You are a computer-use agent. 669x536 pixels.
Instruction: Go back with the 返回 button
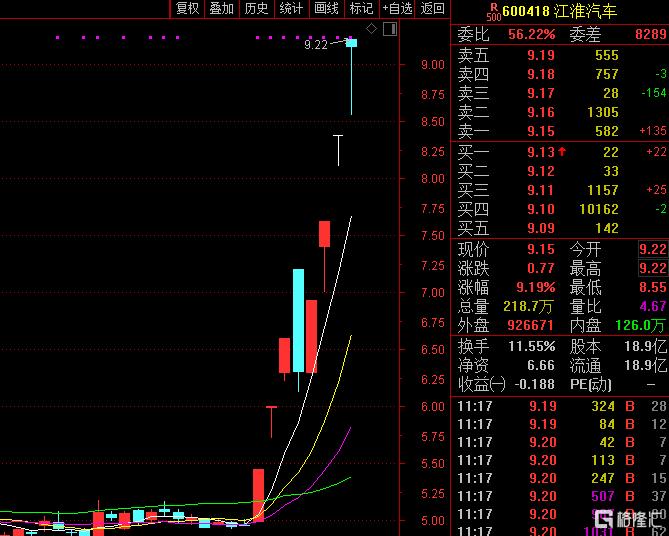(432, 9)
